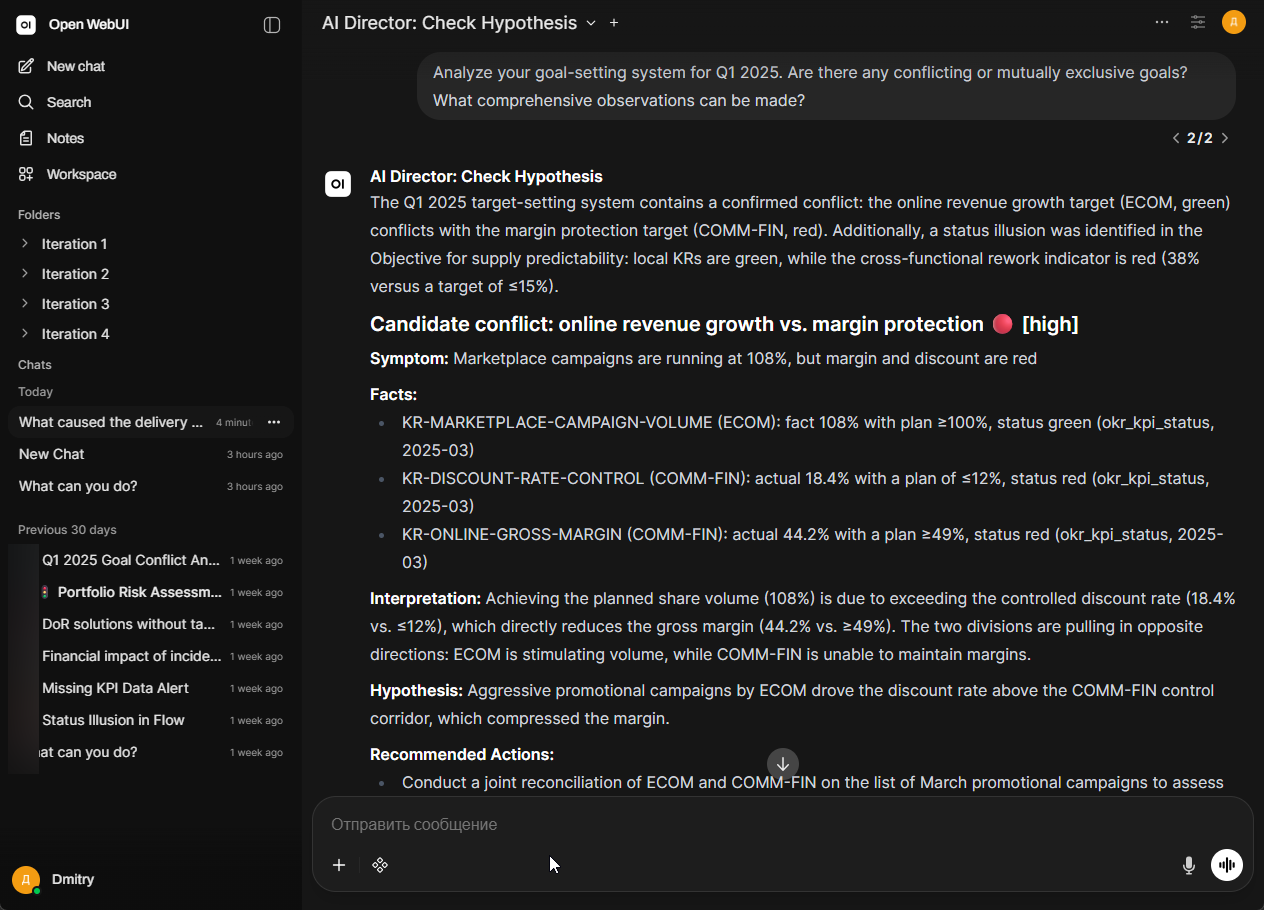Open options for the delivery chat item
Screen dimensions: 1264x910
point(274,422)
